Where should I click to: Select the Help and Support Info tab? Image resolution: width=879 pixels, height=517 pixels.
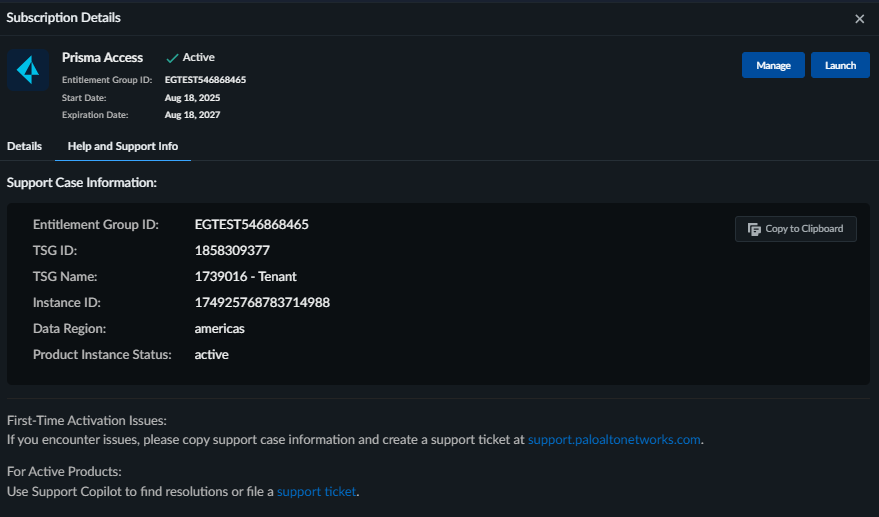coord(123,146)
